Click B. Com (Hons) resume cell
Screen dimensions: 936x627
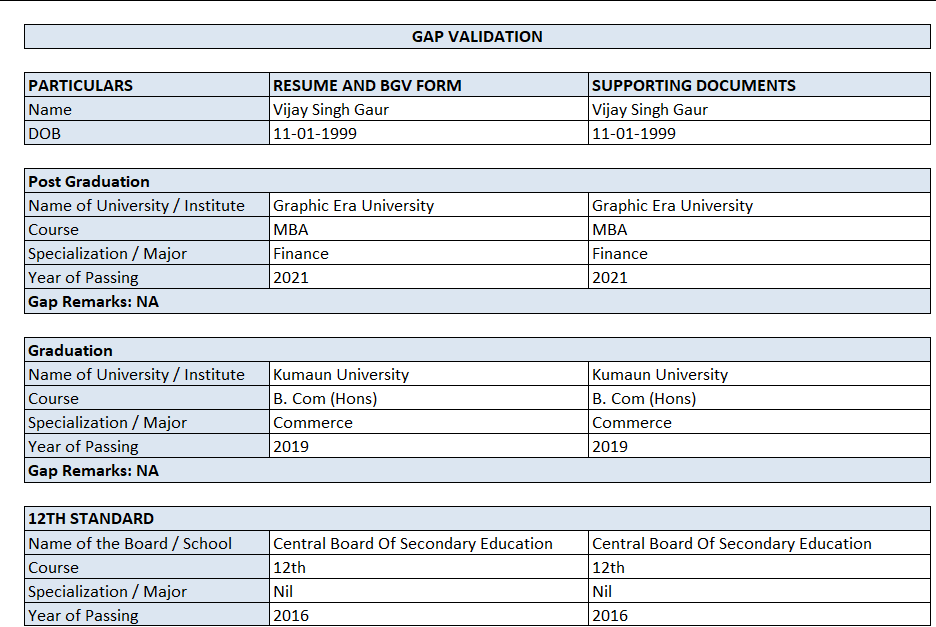tap(429, 398)
